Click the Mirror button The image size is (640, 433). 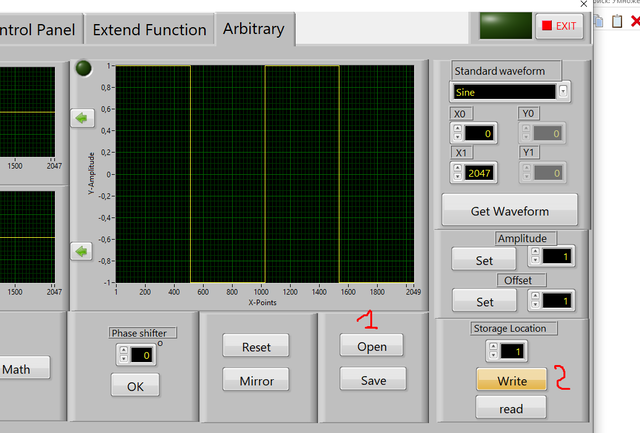tap(256, 380)
